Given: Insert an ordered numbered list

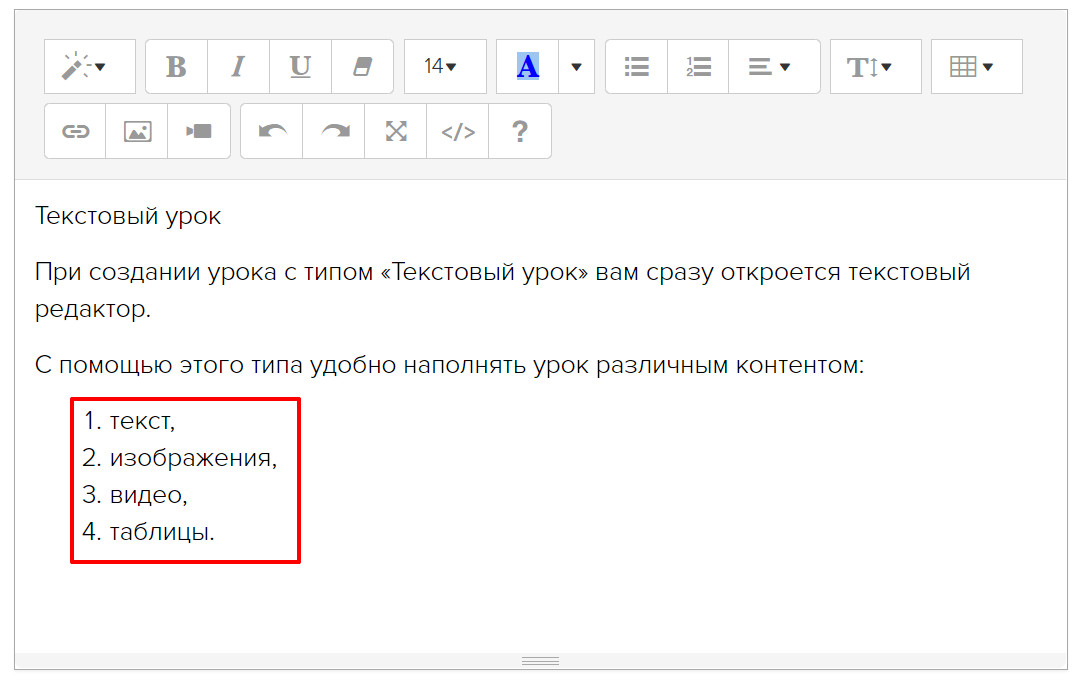Looking at the screenshot, I should tap(698, 67).
